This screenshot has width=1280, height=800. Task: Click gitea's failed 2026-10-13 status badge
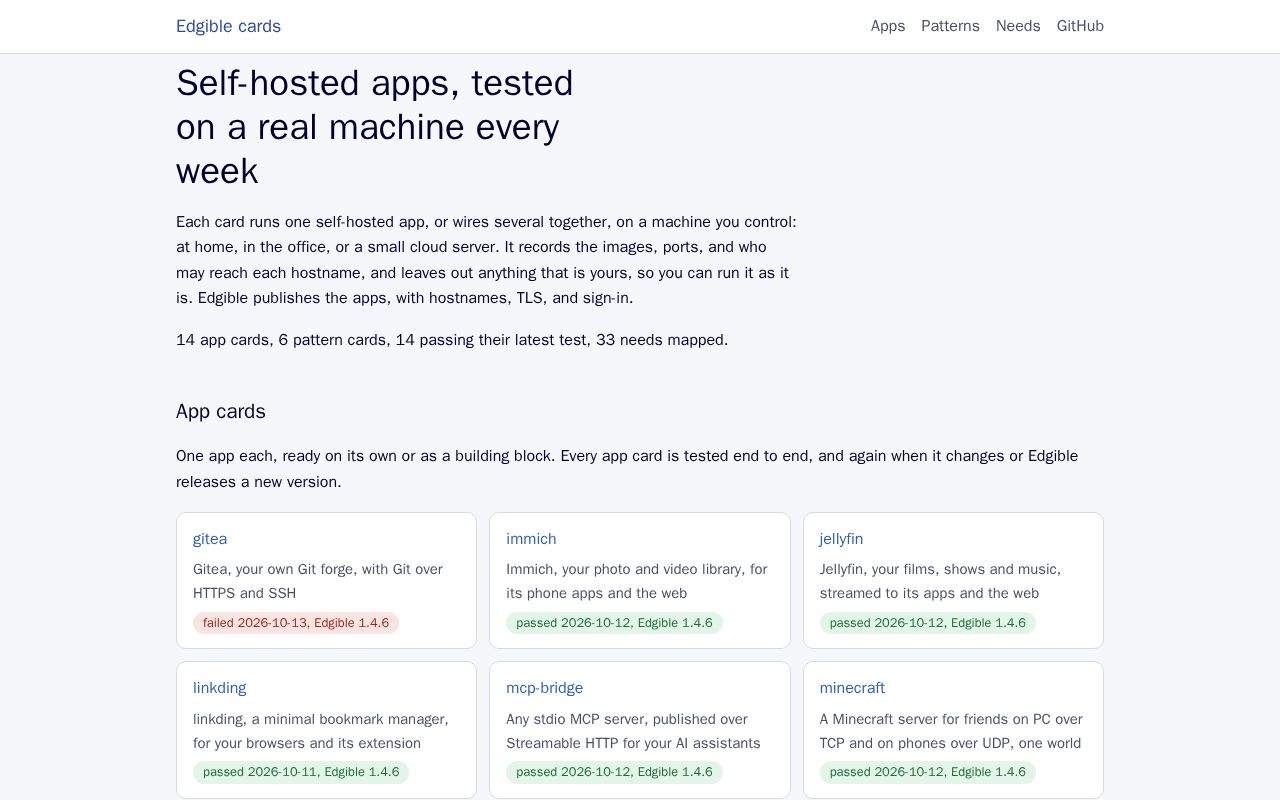[x=296, y=623]
